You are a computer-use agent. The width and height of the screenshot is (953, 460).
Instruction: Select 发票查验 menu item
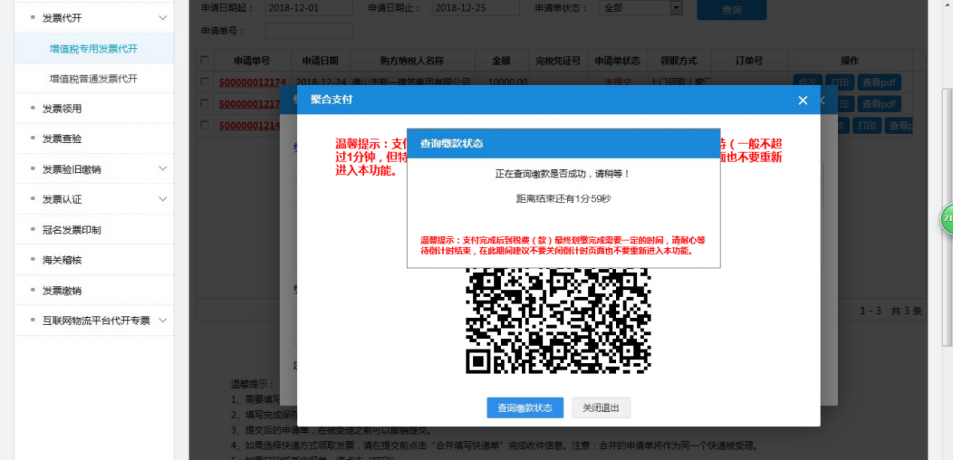[x=61, y=139]
